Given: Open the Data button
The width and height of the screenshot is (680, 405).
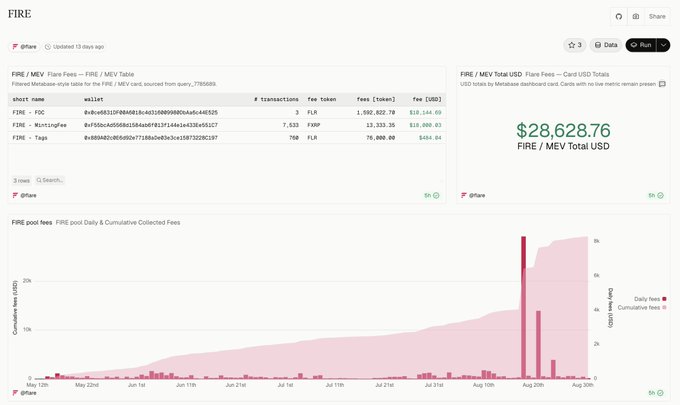Looking at the screenshot, I should (x=605, y=45).
